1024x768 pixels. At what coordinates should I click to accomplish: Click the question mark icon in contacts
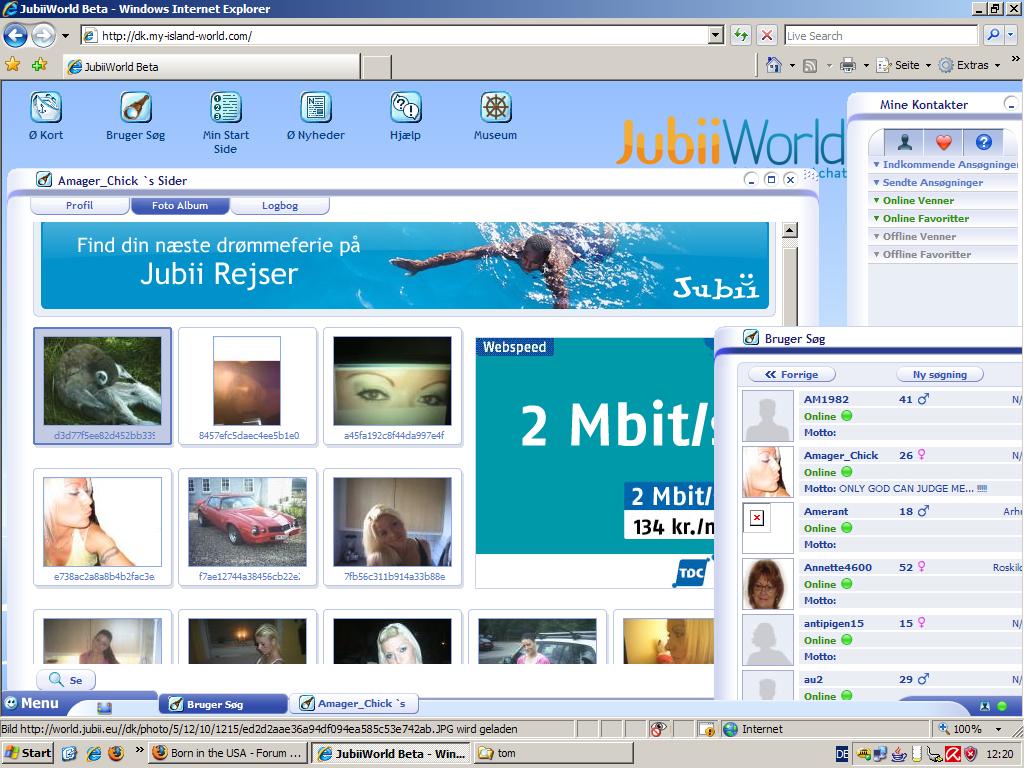(x=983, y=142)
